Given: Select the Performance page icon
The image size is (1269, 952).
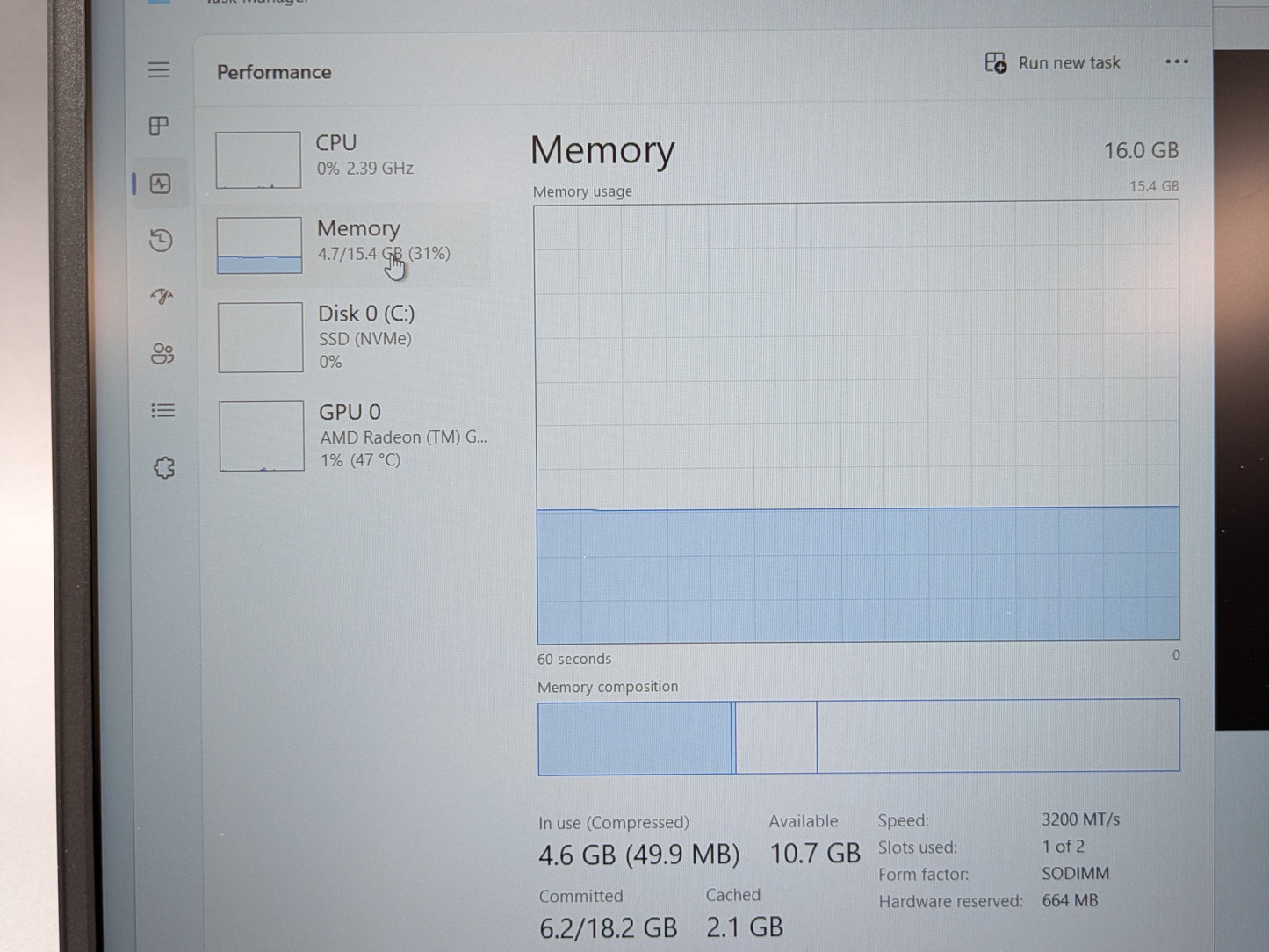Looking at the screenshot, I should pyautogui.click(x=160, y=184).
